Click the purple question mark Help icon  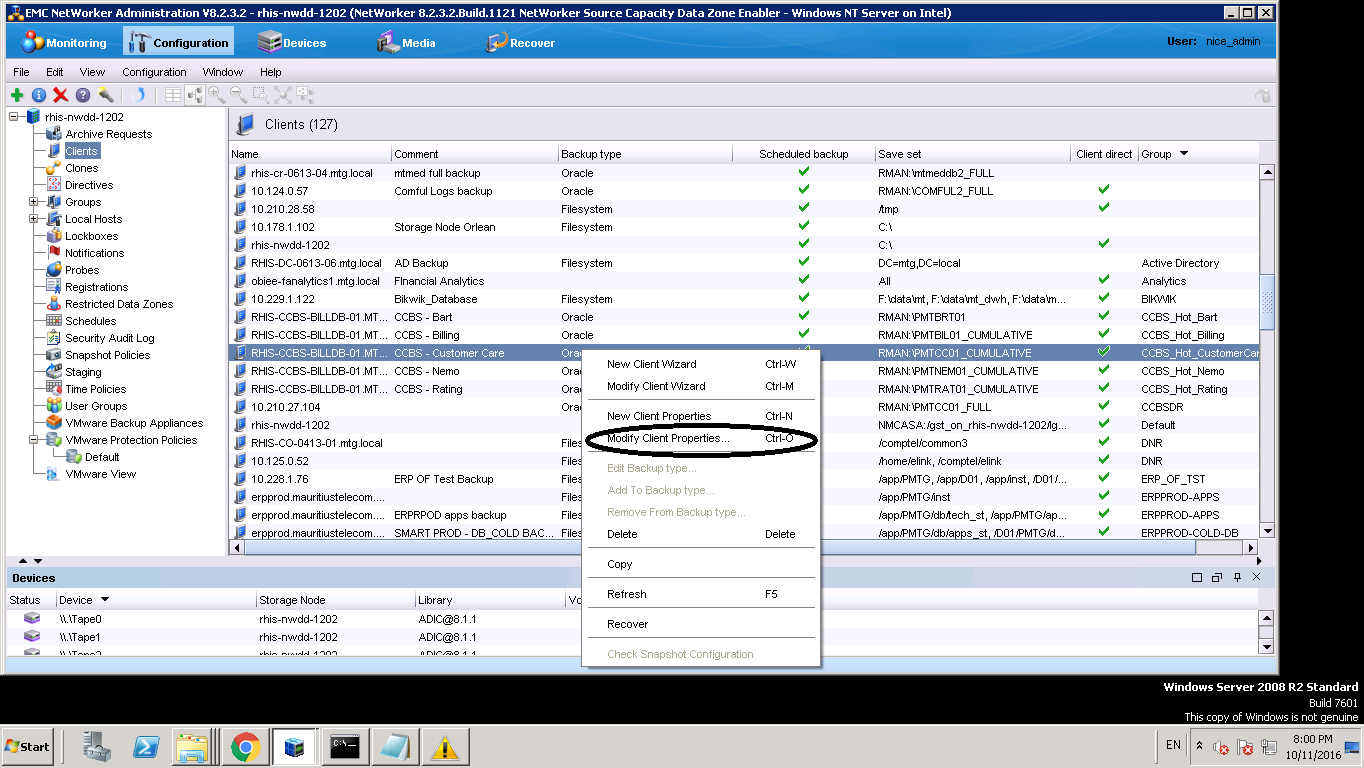pyautogui.click(x=82, y=95)
